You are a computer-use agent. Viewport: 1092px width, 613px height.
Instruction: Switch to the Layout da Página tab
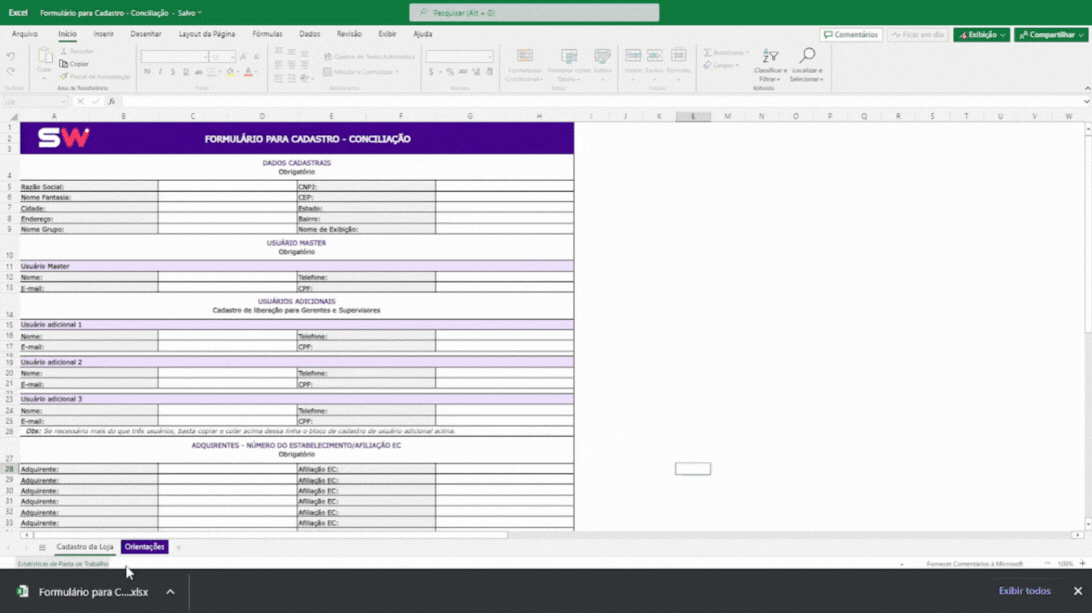click(207, 33)
